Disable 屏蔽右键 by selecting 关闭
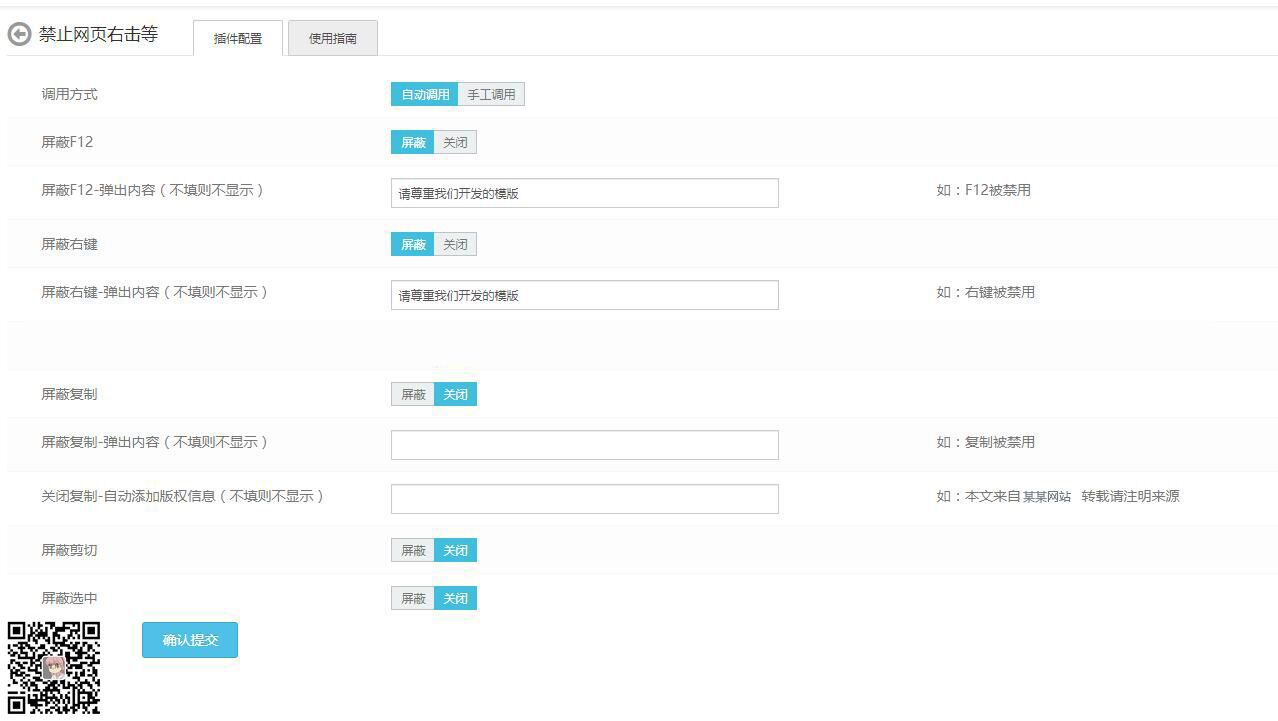 coord(455,244)
